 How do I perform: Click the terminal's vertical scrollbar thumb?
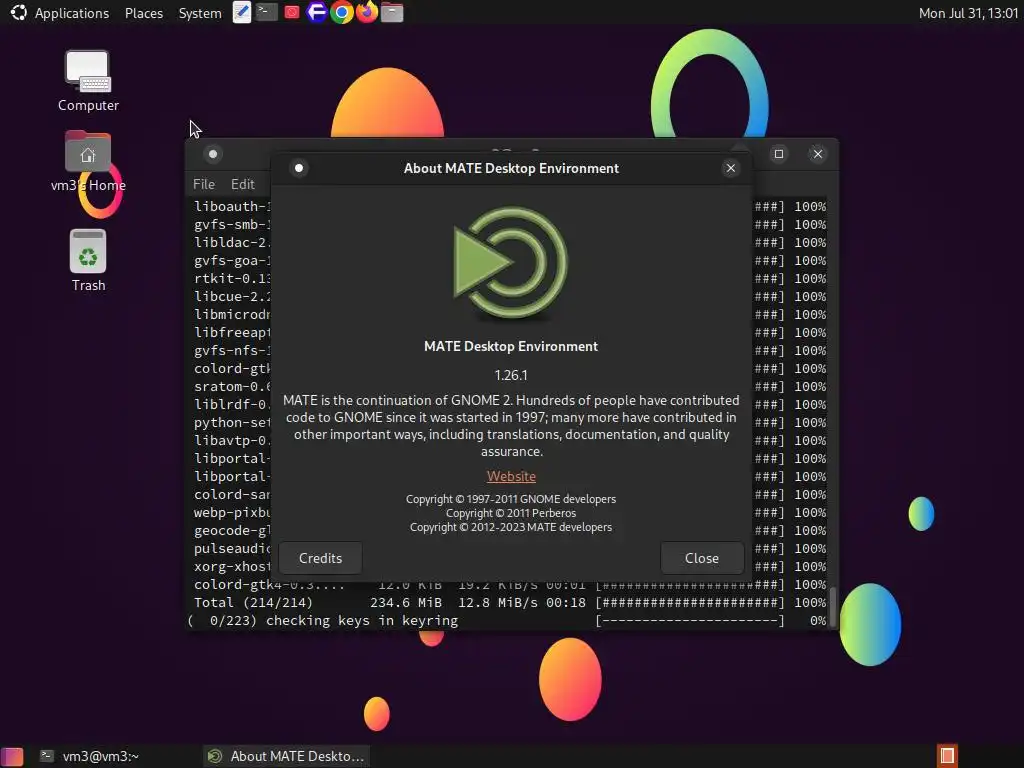833,607
